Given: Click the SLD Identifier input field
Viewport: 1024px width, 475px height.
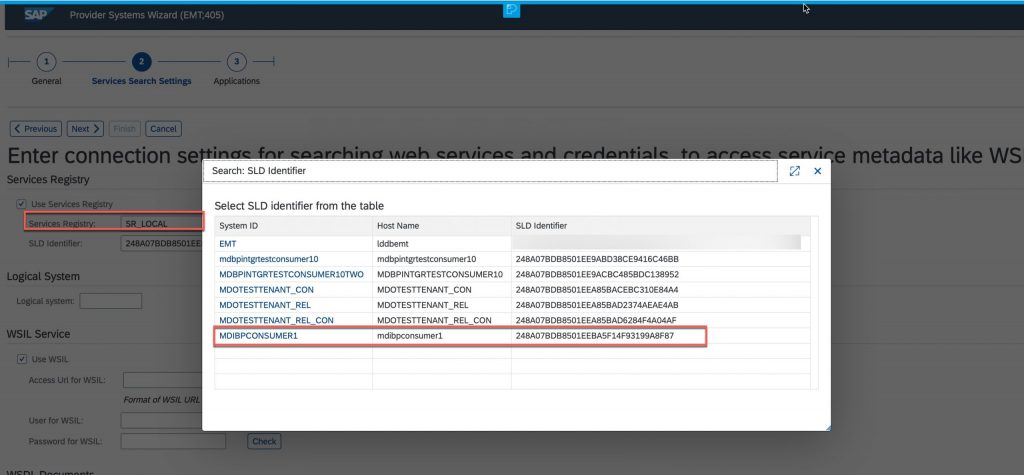Looking at the screenshot, I should pos(161,243).
